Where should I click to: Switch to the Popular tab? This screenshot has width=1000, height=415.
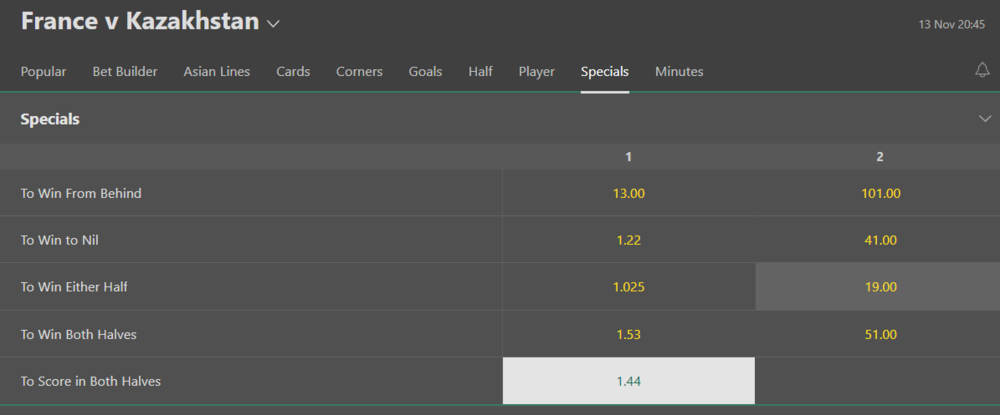pos(44,72)
